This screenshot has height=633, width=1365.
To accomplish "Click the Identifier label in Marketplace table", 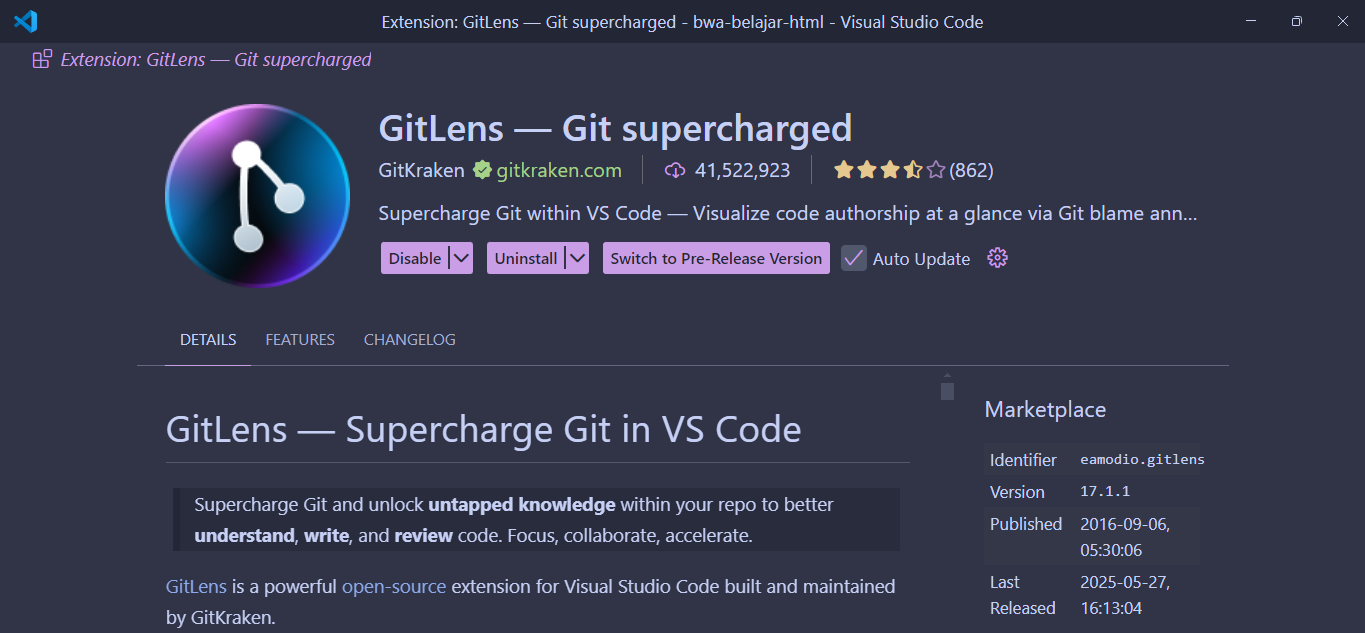I will [1023, 460].
